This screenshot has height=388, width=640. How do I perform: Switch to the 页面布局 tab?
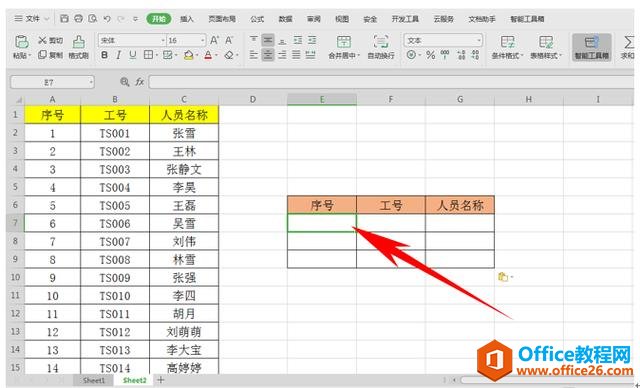222,19
